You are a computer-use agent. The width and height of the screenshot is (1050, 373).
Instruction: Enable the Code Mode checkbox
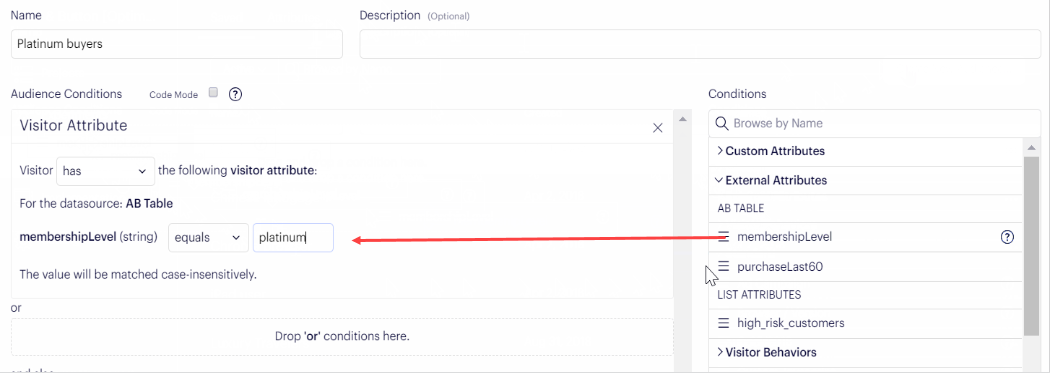point(213,93)
